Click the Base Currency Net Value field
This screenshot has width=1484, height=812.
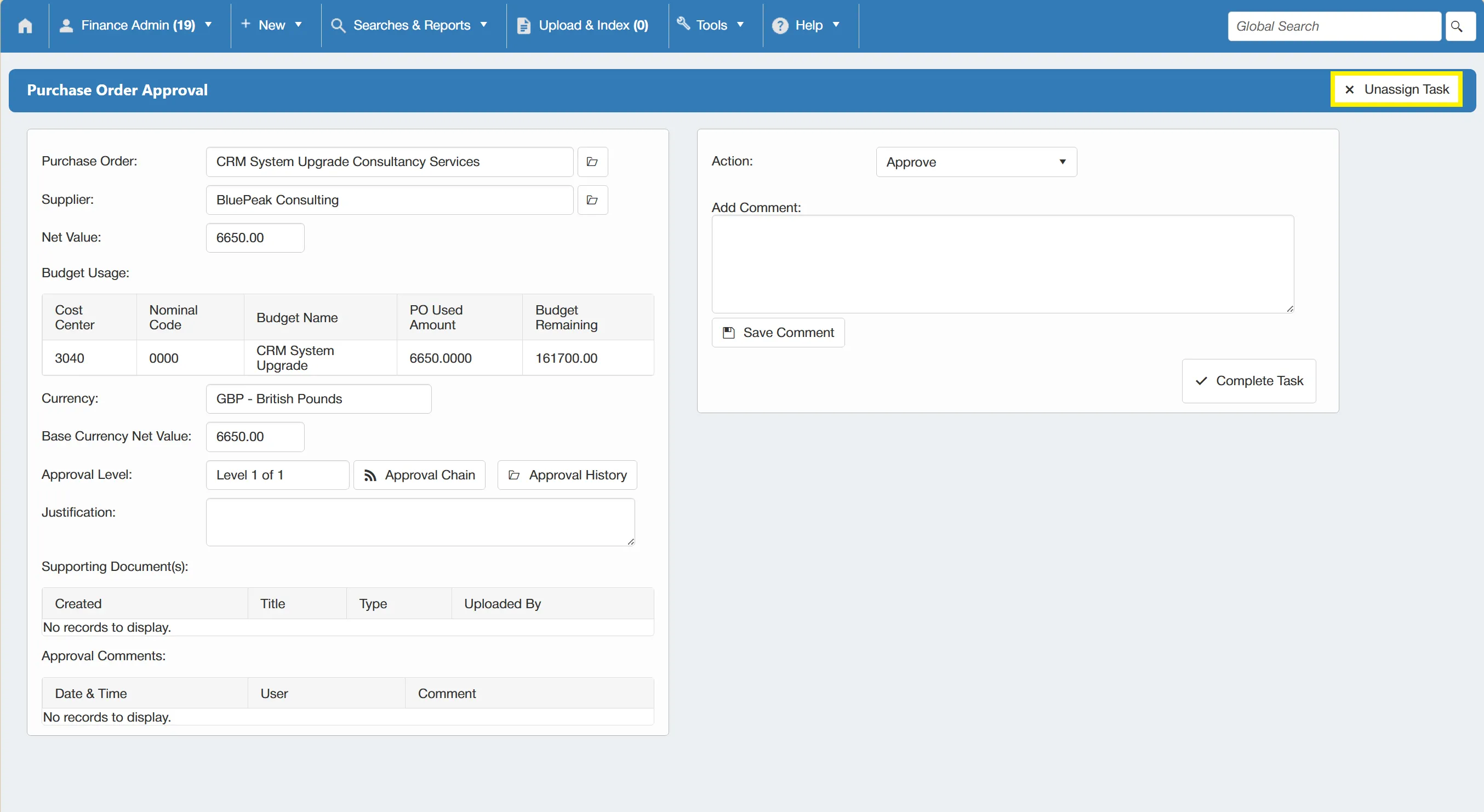pos(255,437)
